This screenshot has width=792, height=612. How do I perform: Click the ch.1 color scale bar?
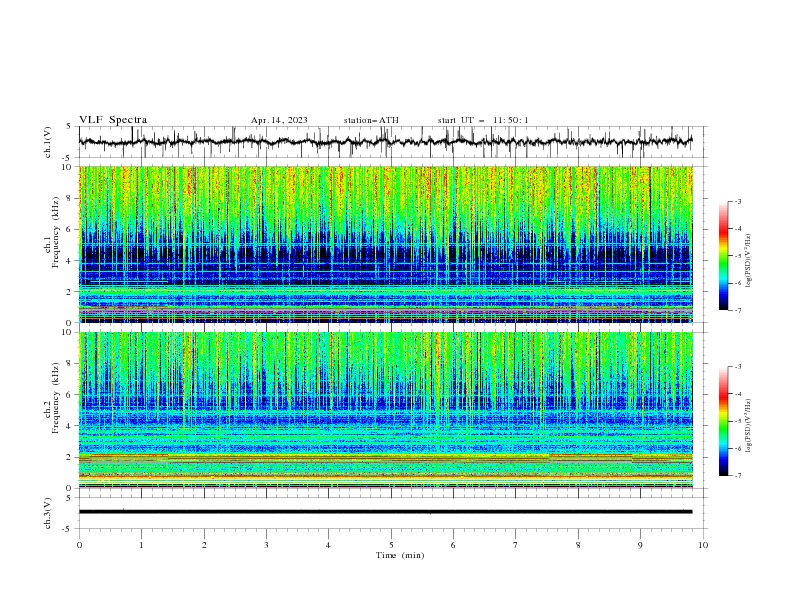723,256
